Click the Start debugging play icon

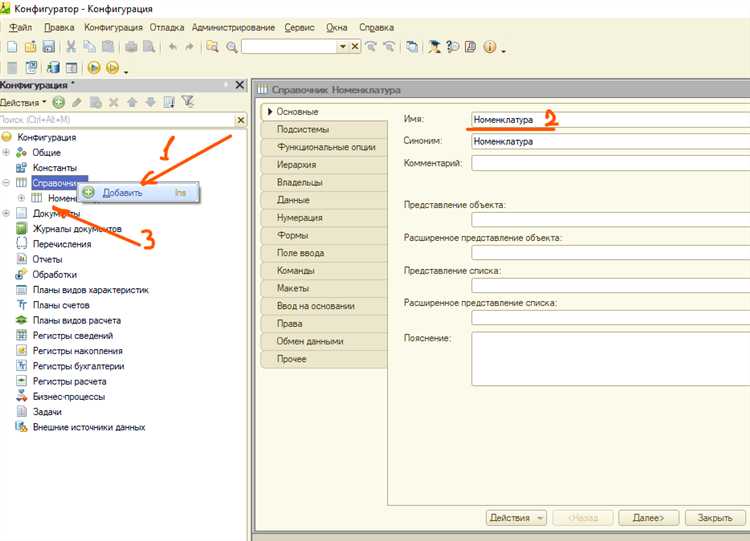pyautogui.click(x=94, y=67)
